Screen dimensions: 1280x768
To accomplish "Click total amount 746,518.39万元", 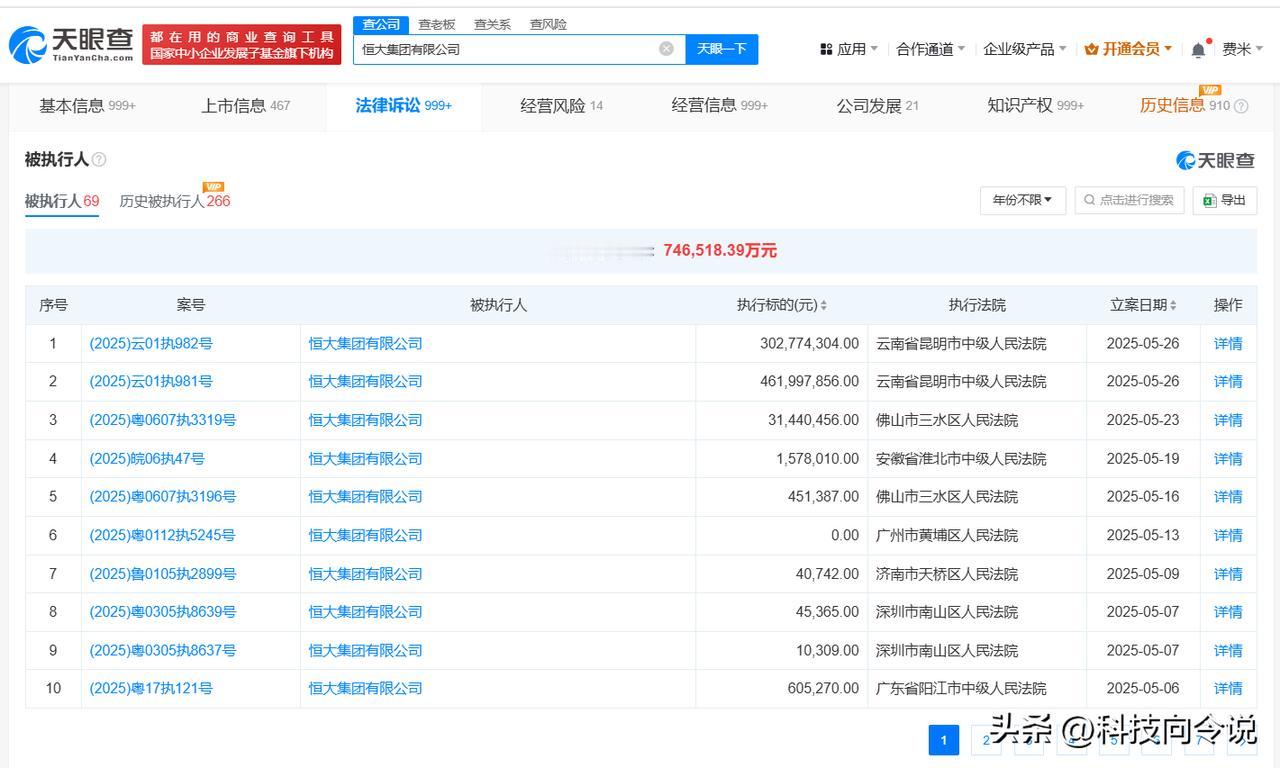I will [x=720, y=251].
